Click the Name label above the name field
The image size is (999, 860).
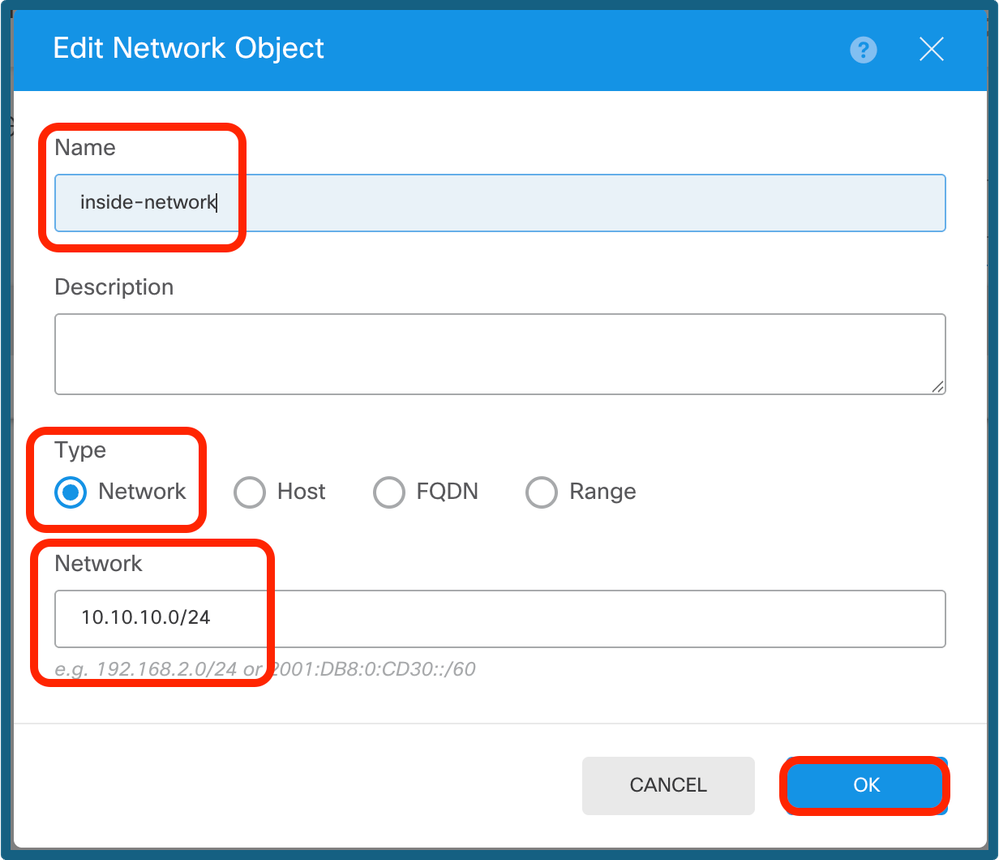click(x=85, y=148)
